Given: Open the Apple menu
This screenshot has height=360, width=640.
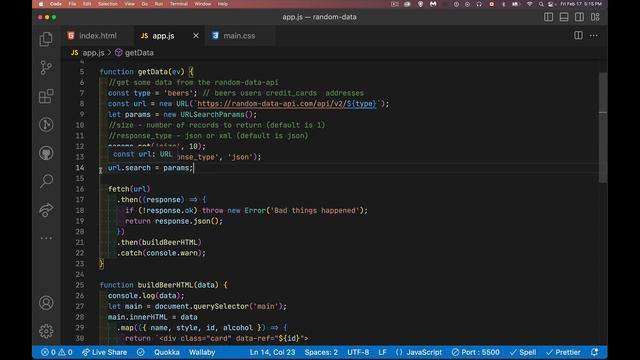Looking at the screenshot, I should point(41,4).
